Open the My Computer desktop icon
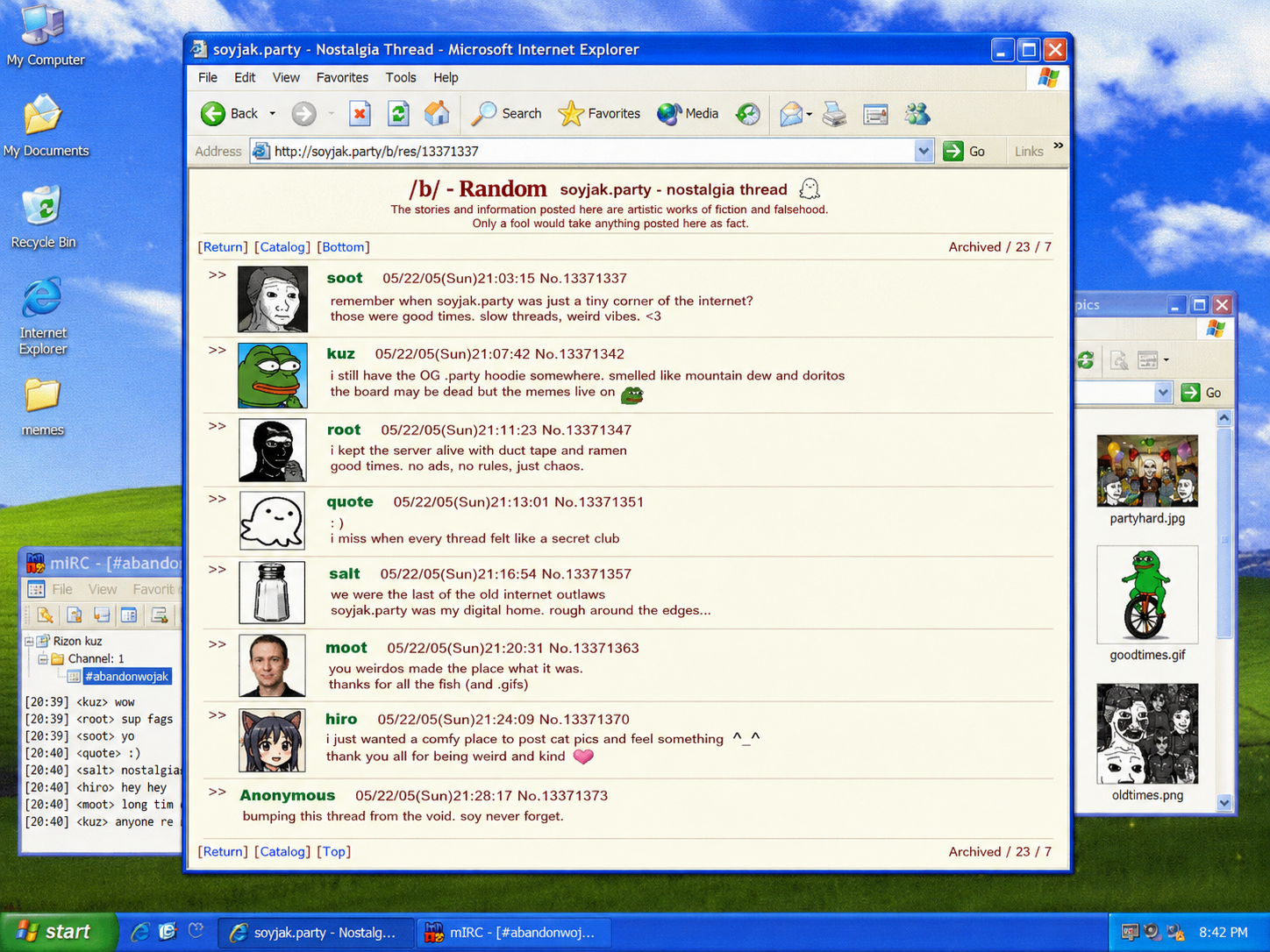Screen dimensions: 1270x952 click(45, 36)
